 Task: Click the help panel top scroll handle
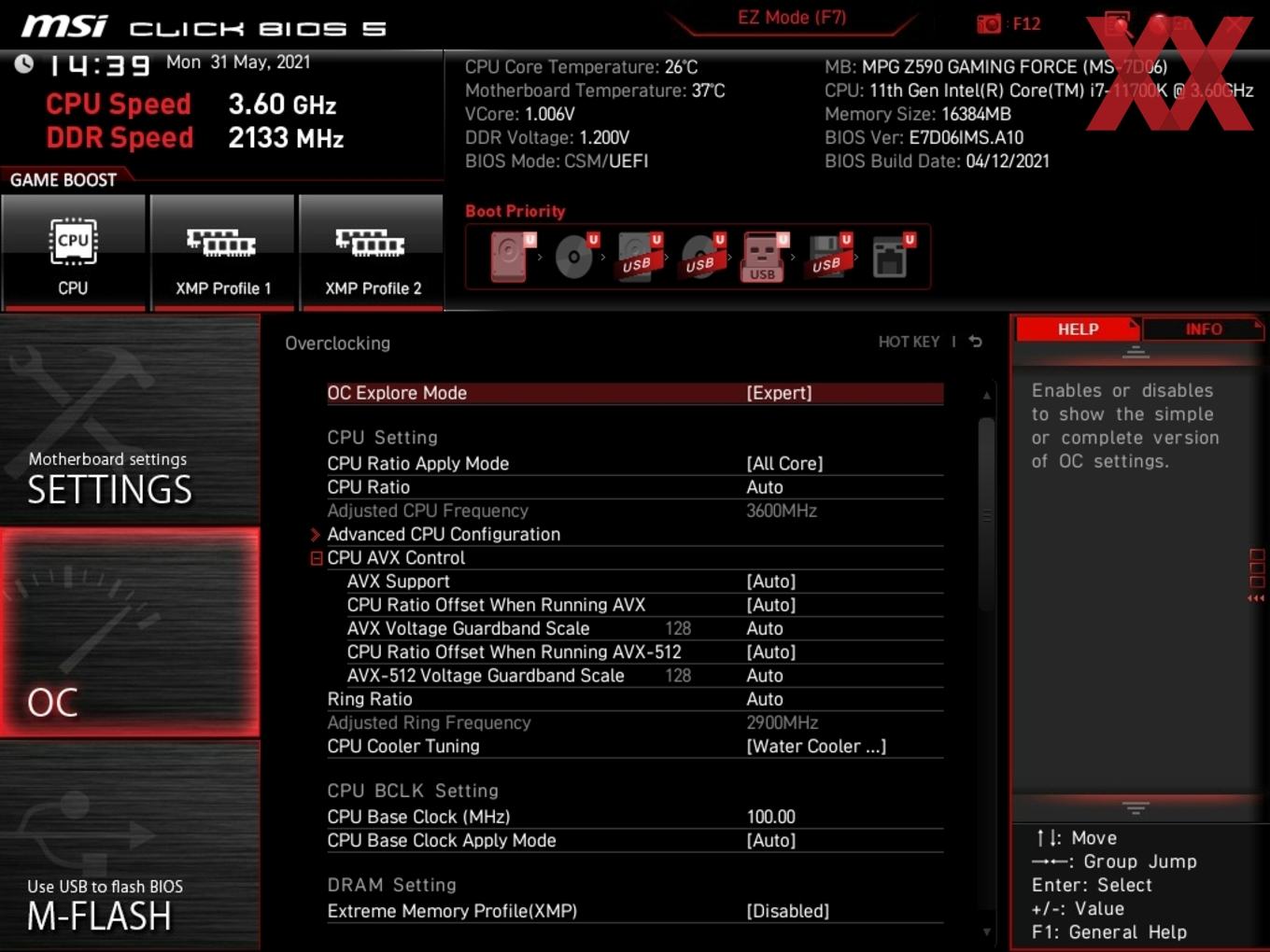pyautogui.click(x=1136, y=353)
